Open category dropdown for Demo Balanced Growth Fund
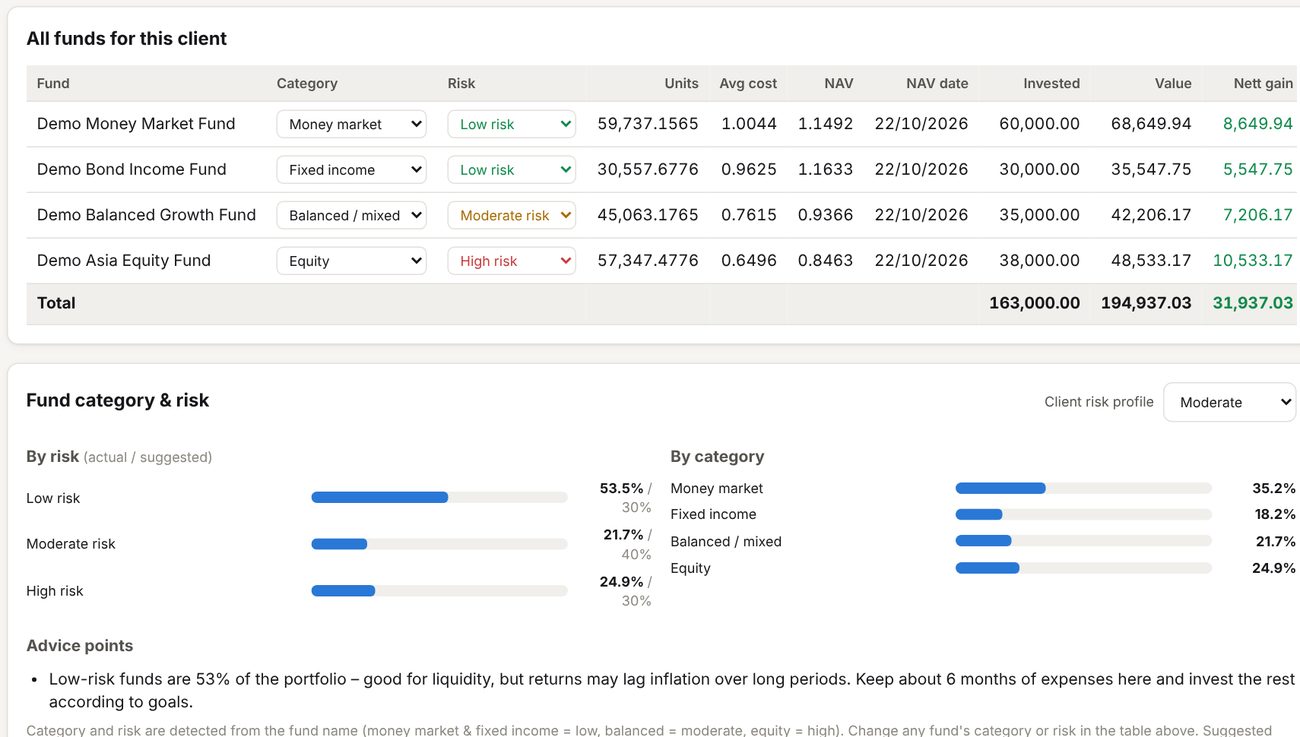The image size is (1300, 737). coord(351,215)
